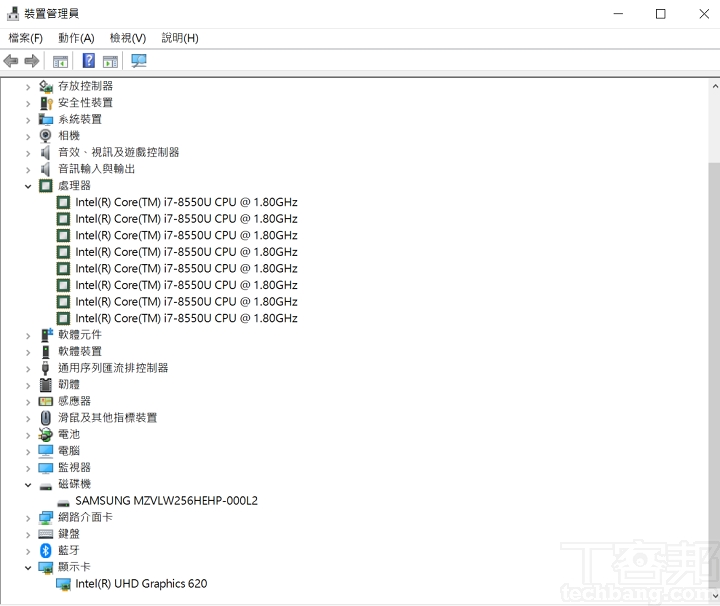
Task: Click the Forward arrow toolbar icon
Action: click(x=32, y=61)
